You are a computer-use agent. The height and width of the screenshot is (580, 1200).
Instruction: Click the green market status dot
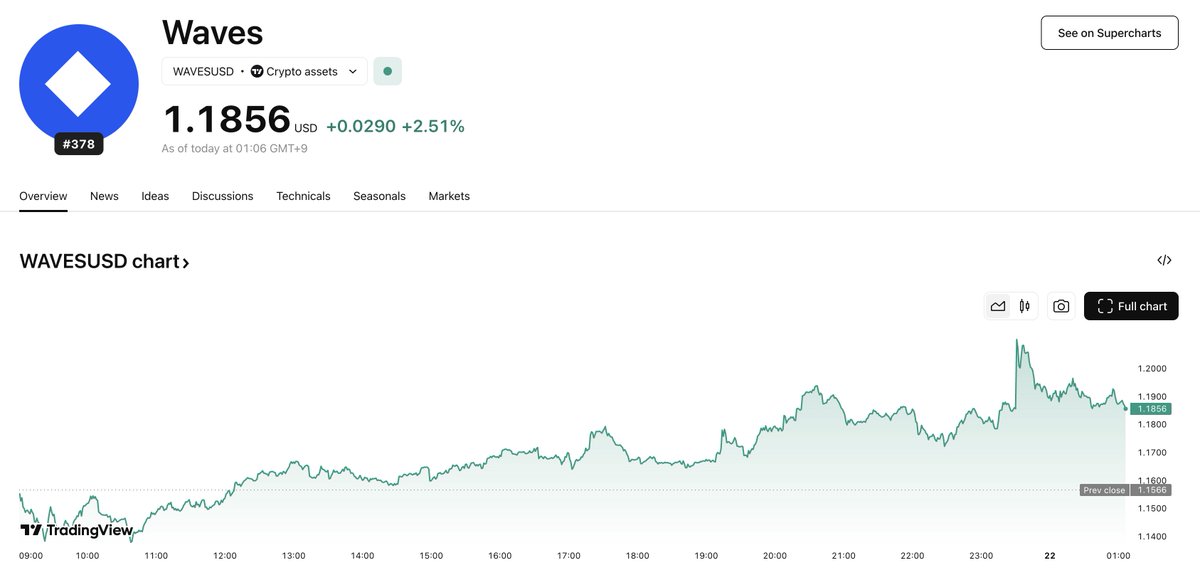(x=388, y=72)
